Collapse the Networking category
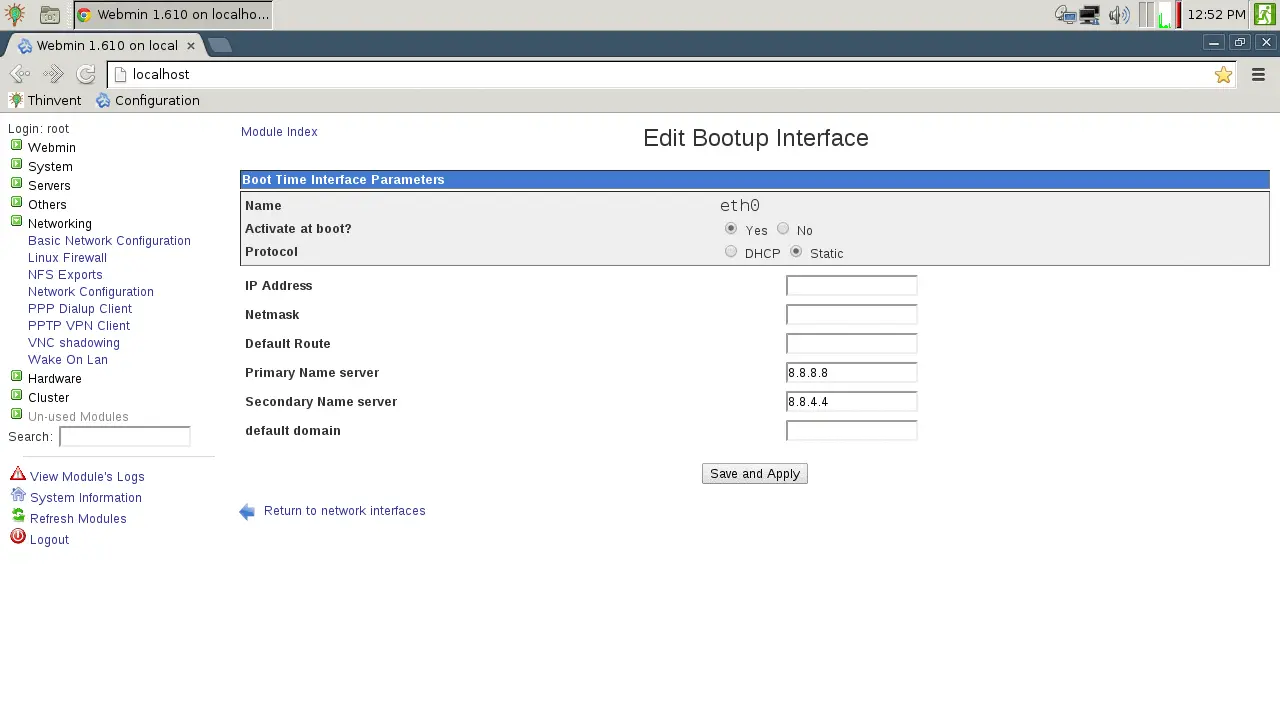This screenshot has width=1280, height=720. [x=16, y=222]
